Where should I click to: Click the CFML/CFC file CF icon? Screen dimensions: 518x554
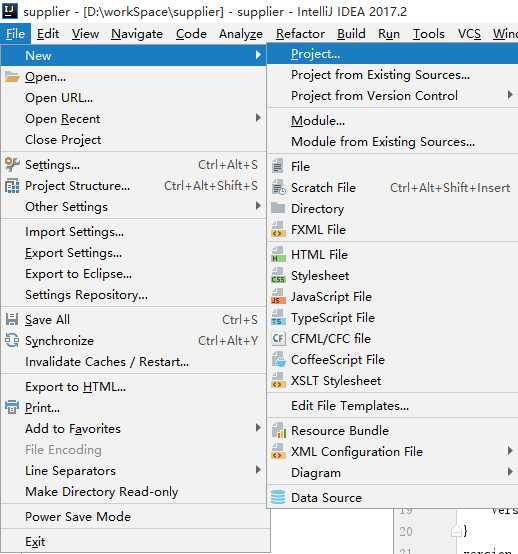pyautogui.click(x=278, y=338)
